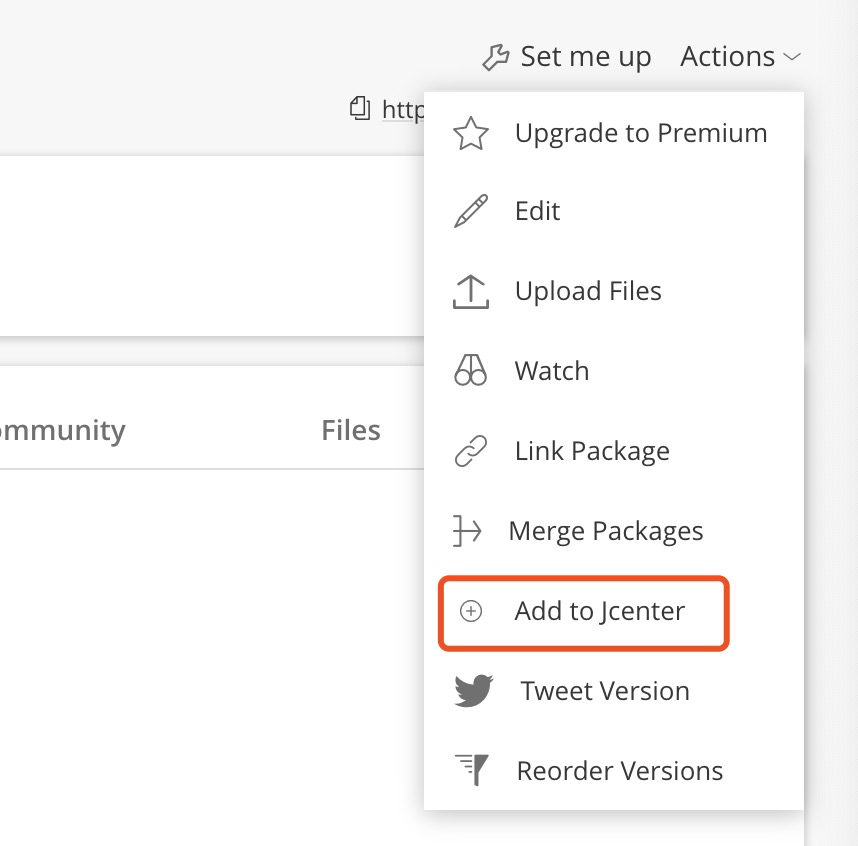Collapse the Actions dropdown chevron
This screenshot has width=858, height=846.
point(792,58)
